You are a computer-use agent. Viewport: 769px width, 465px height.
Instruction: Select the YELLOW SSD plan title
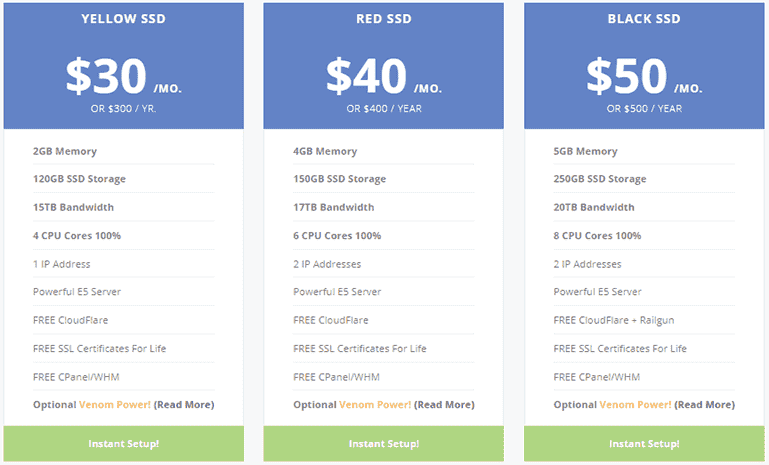click(x=124, y=19)
